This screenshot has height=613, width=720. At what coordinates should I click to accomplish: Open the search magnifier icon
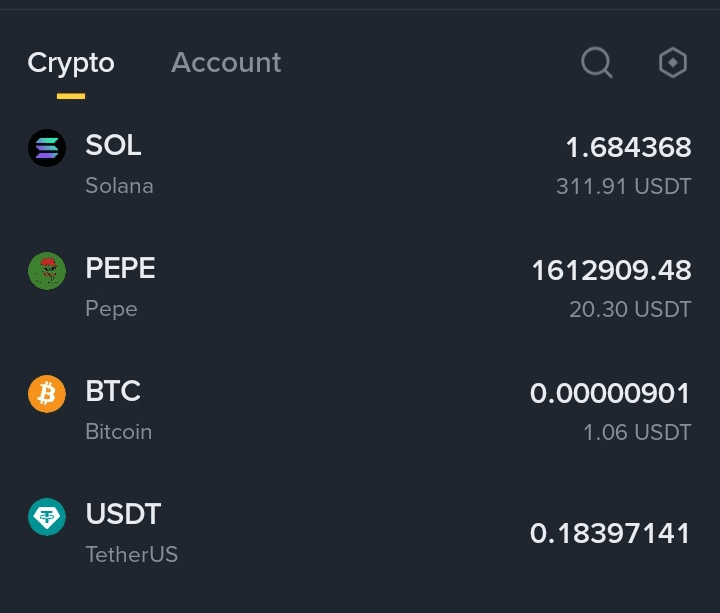597,63
